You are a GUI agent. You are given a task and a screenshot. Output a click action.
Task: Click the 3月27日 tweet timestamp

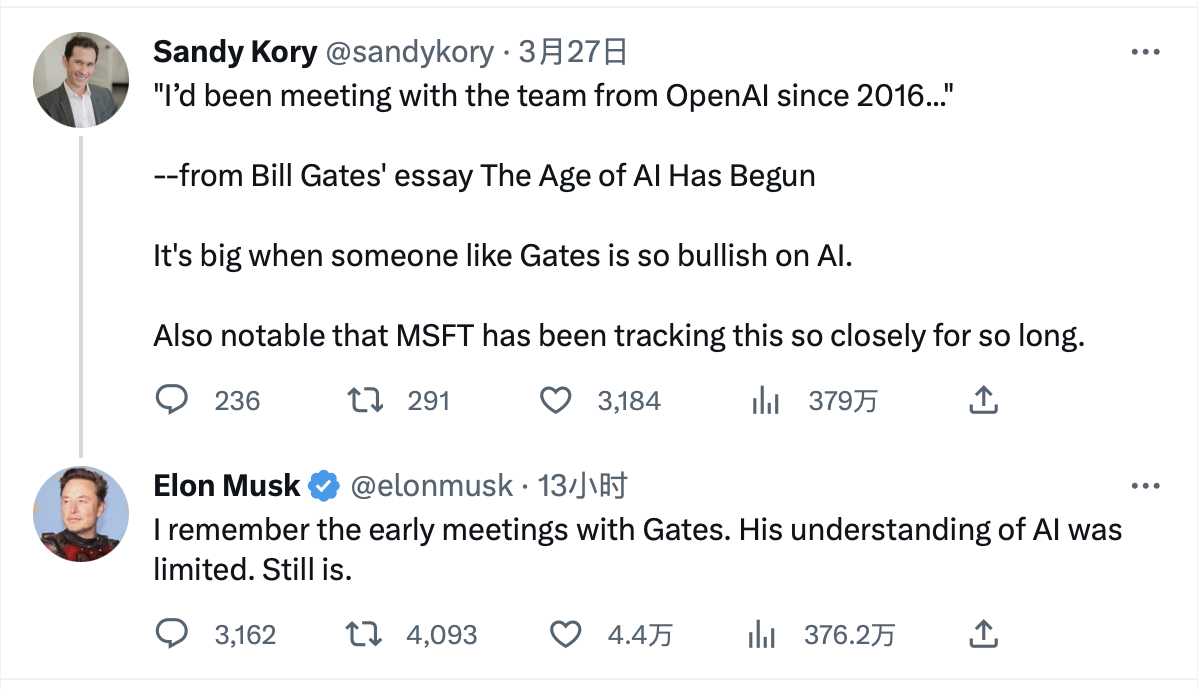tap(572, 52)
